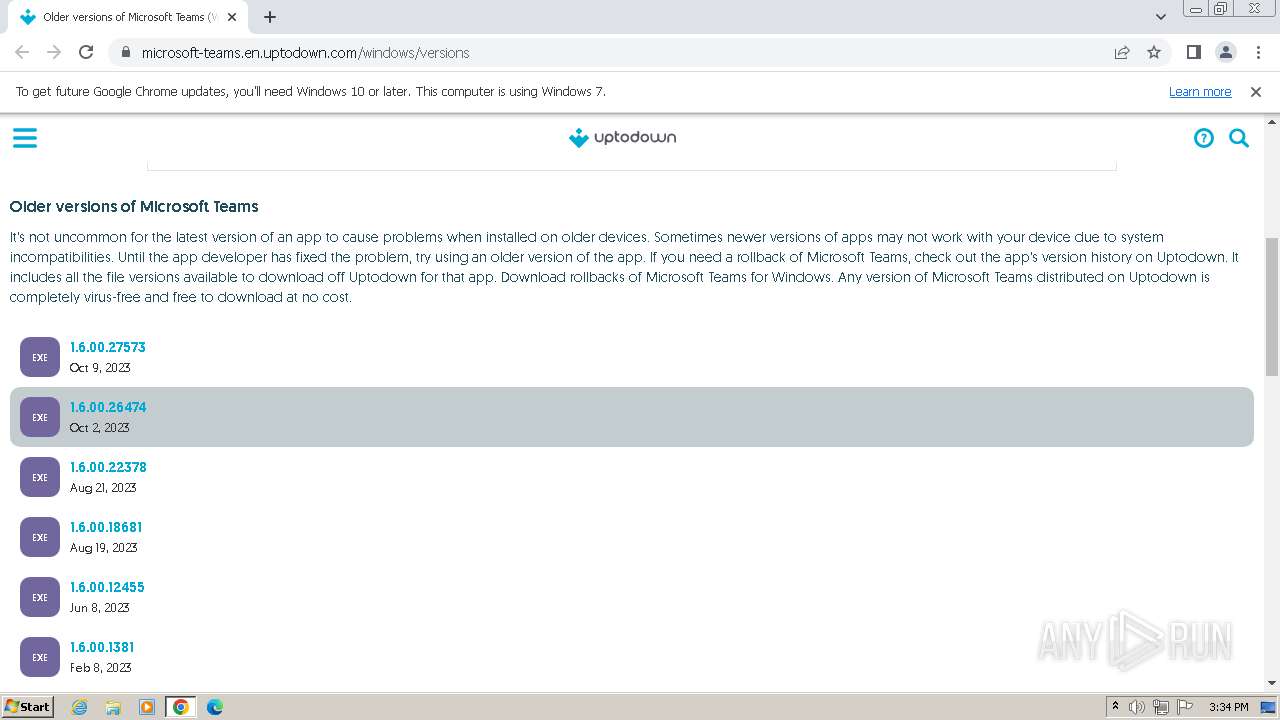Click the Learn more link
Screen dimensions: 1280x720
point(1200,91)
